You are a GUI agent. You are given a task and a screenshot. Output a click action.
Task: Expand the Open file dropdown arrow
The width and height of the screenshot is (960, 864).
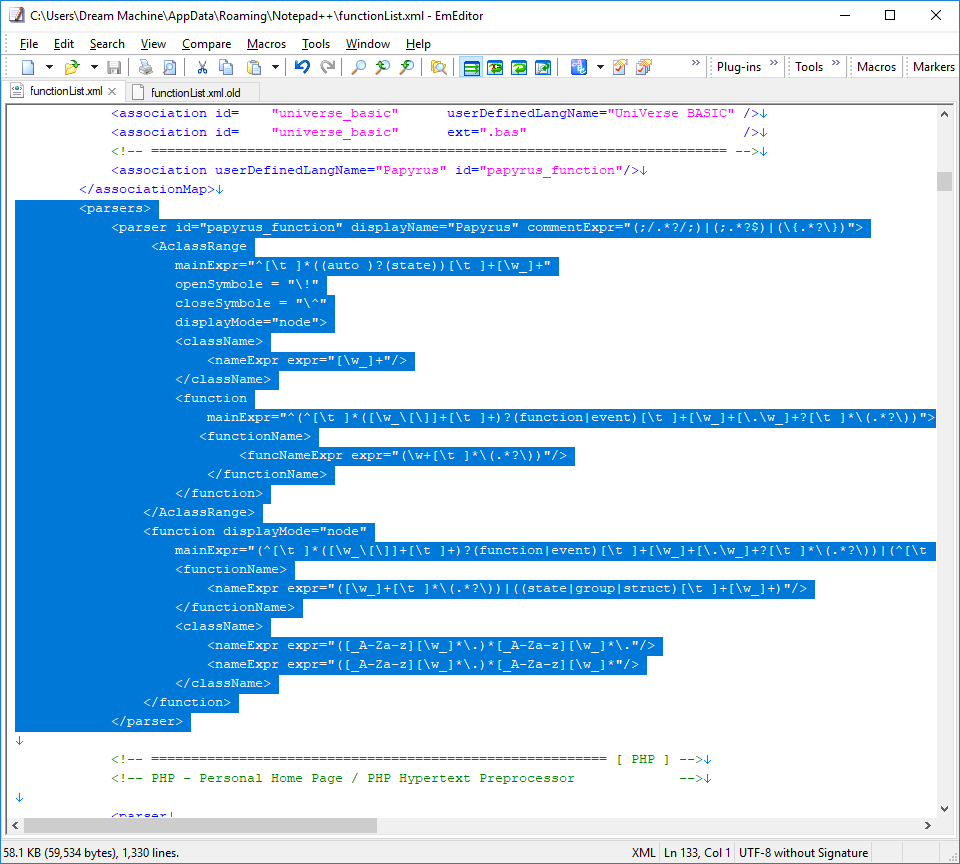tap(94, 67)
